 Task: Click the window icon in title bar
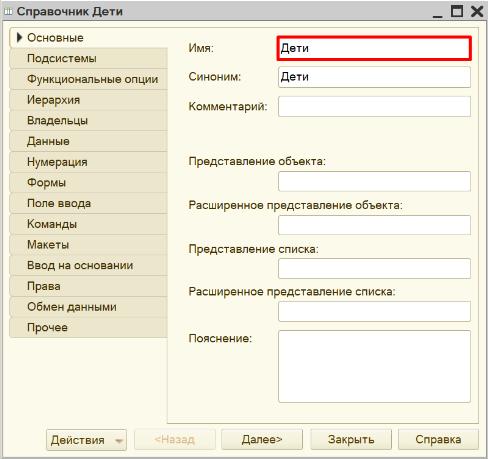coord(8,12)
